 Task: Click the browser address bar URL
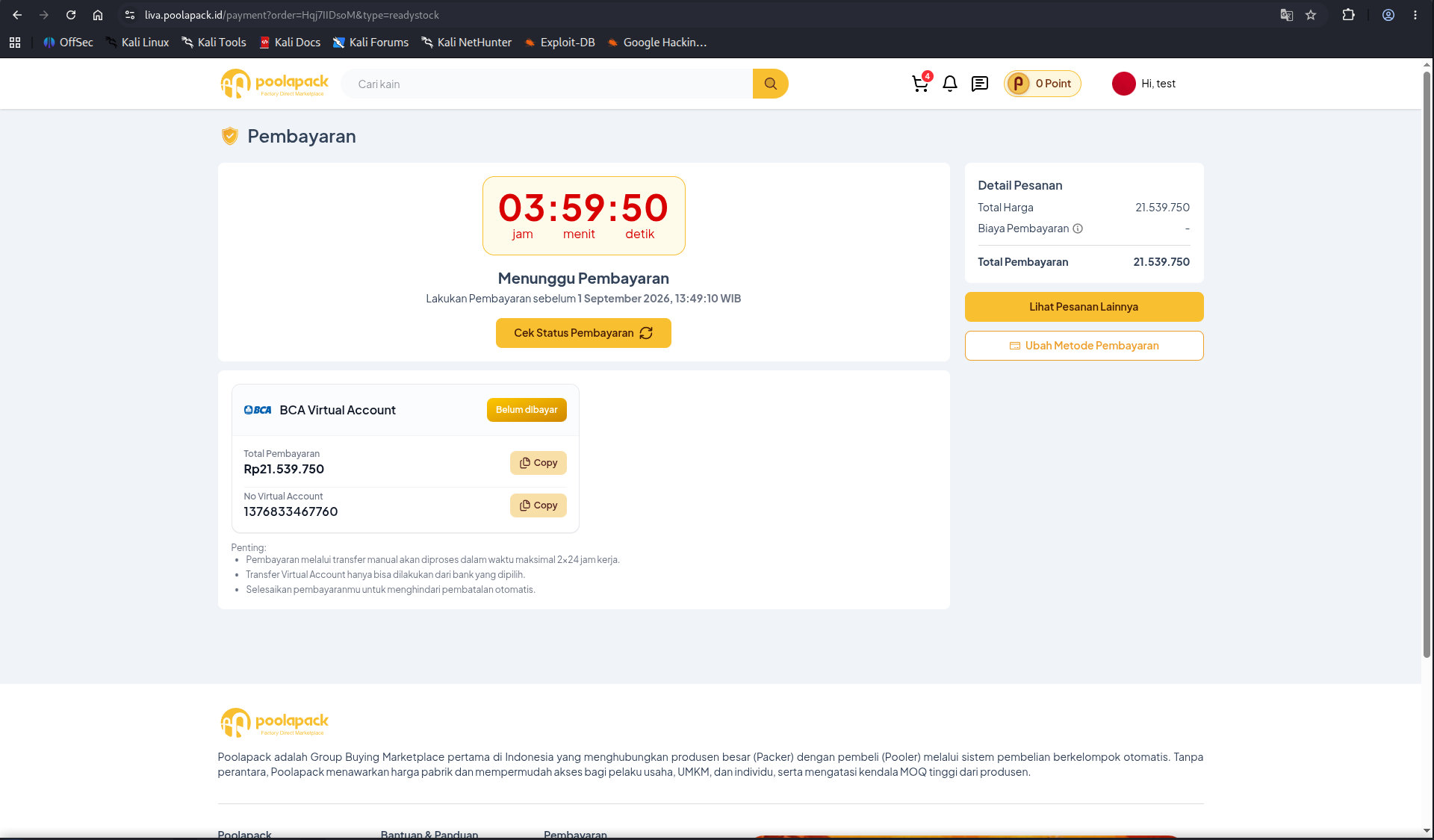(291, 15)
